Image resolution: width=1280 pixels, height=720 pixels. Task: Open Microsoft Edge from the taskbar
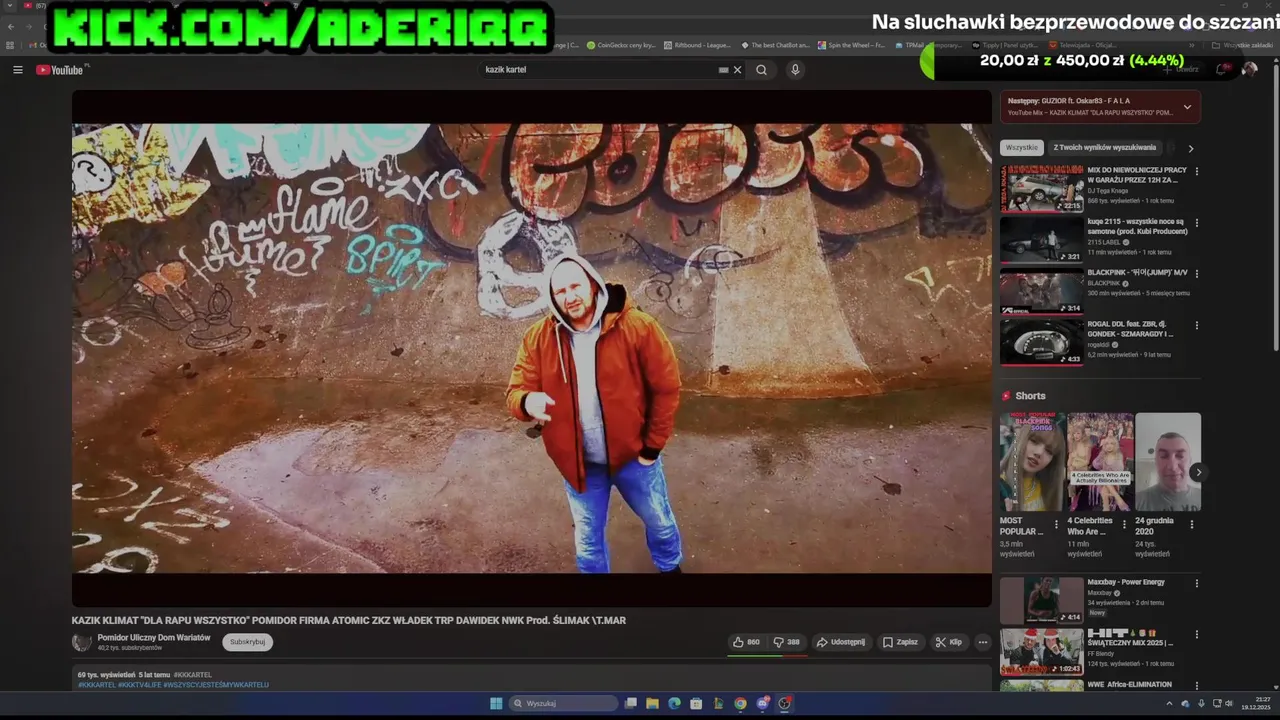(674, 703)
